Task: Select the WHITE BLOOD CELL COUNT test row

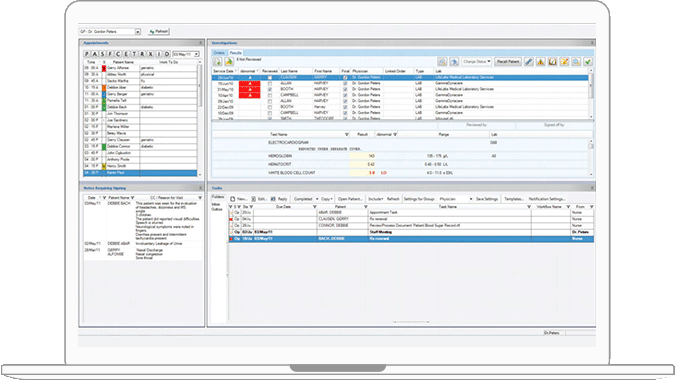Action: [x=400, y=173]
